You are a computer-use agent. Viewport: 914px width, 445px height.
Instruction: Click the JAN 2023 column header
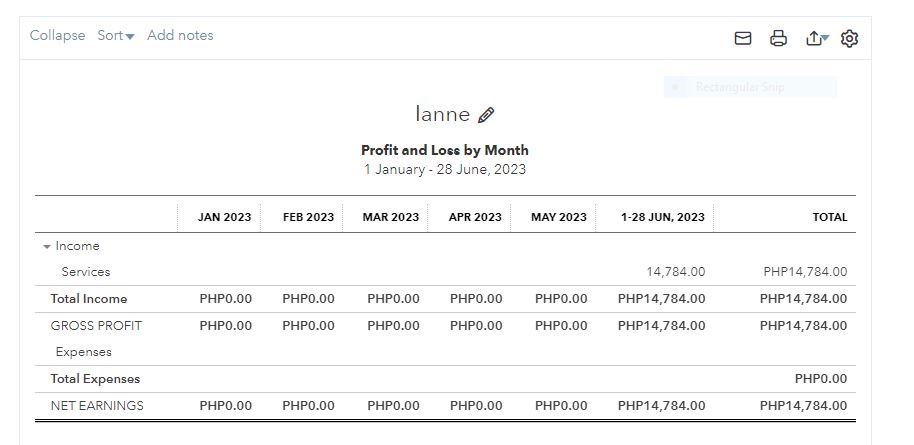point(224,217)
